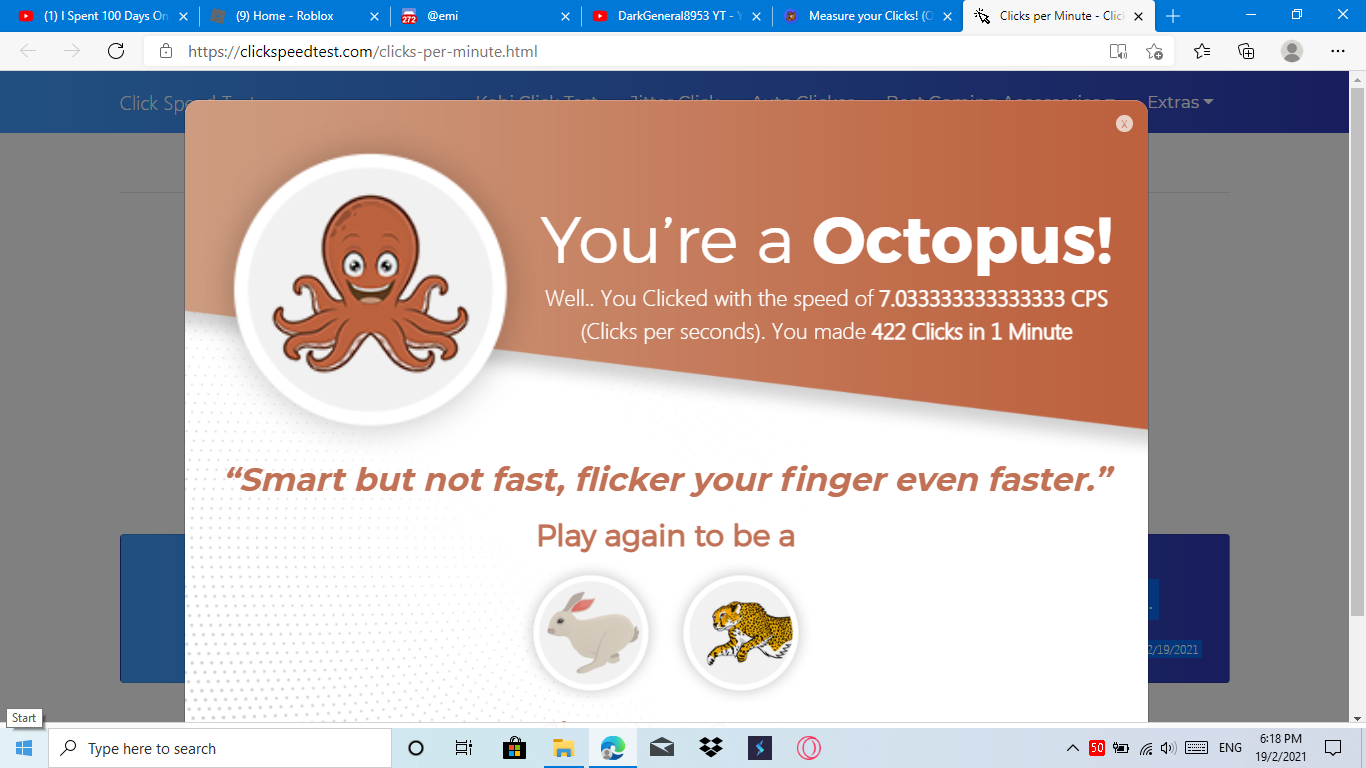The width and height of the screenshot is (1366, 768).
Task: Open browser Collections panel
Action: [1246, 51]
